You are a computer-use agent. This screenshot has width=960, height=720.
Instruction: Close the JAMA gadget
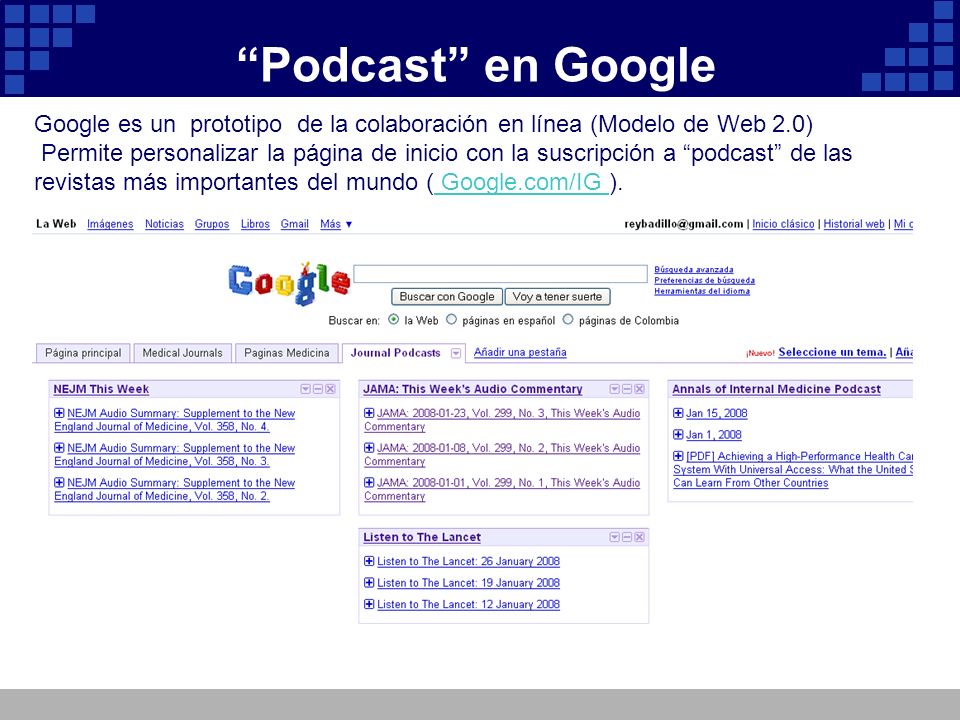pos(639,389)
